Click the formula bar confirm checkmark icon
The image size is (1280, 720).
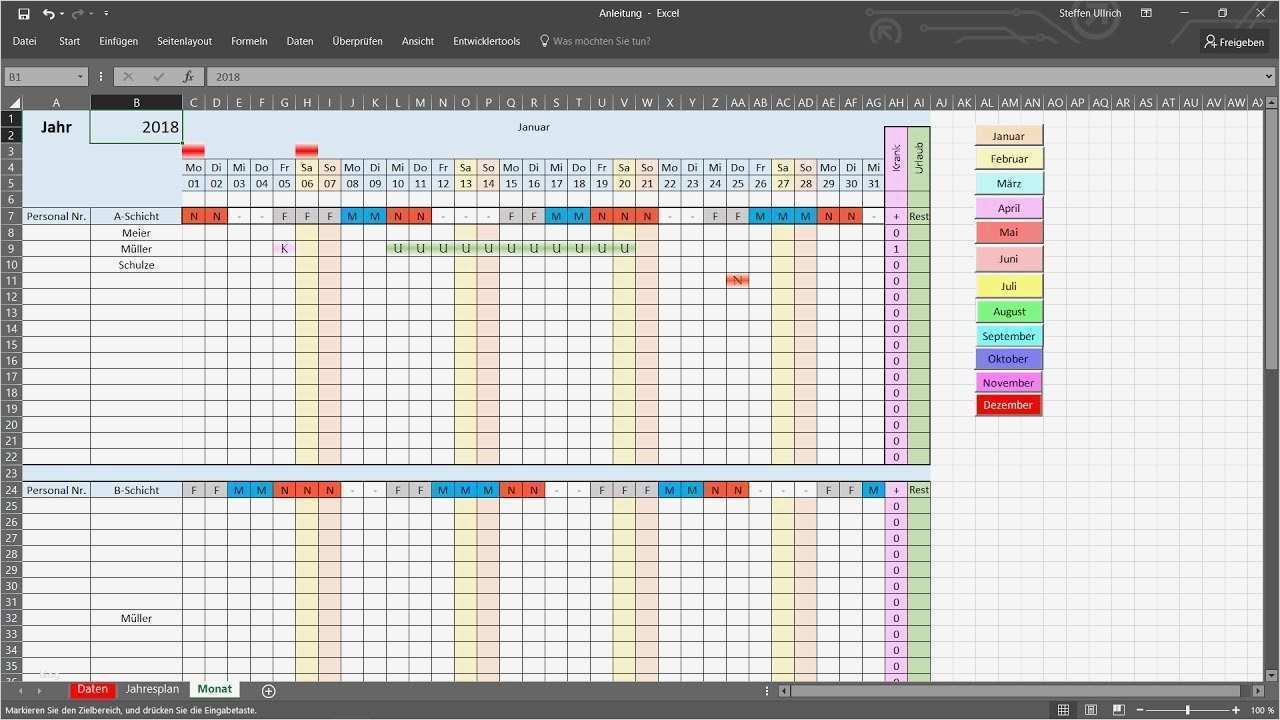tap(158, 77)
